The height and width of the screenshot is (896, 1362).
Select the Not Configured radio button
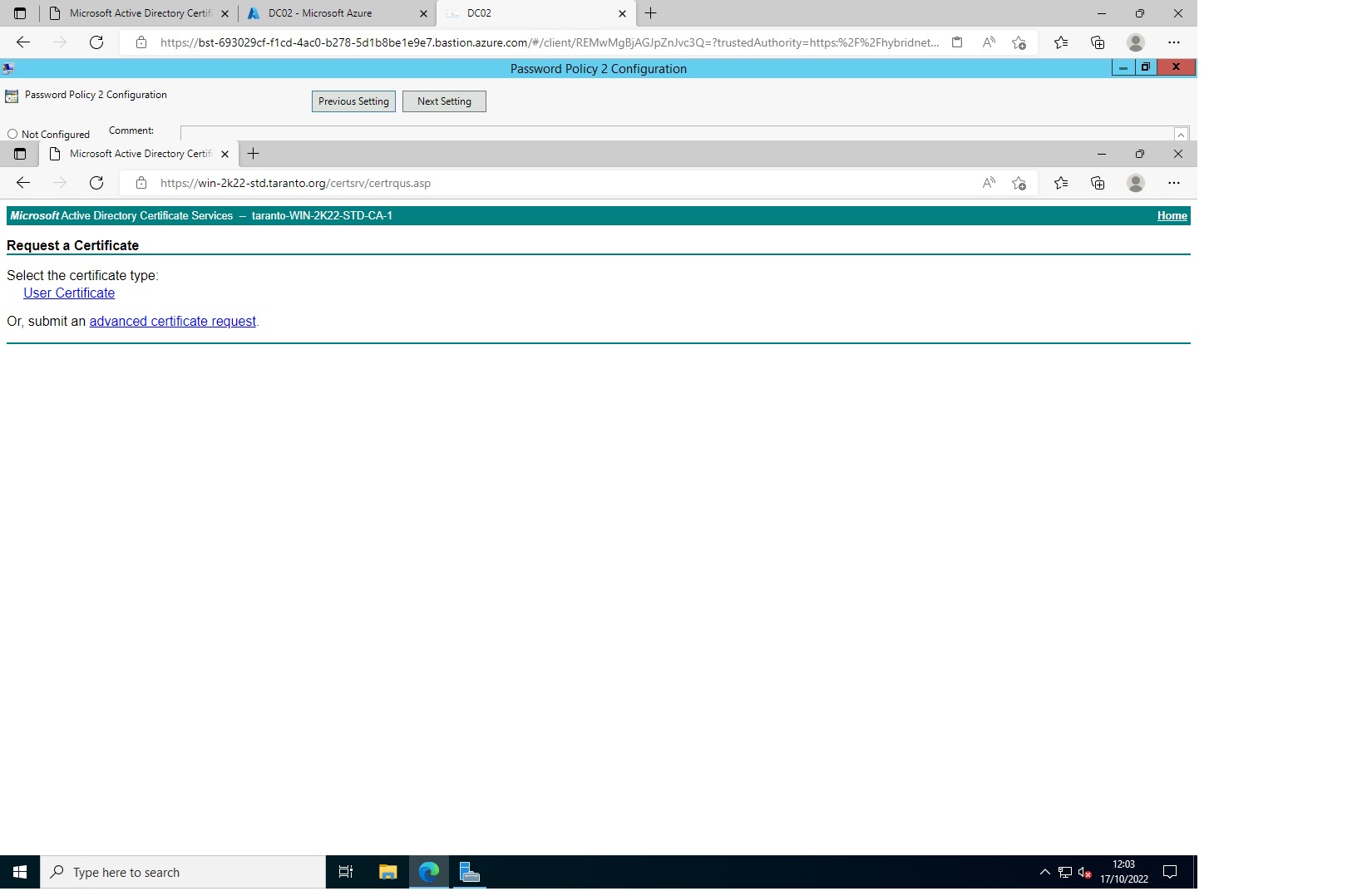(x=12, y=134)
